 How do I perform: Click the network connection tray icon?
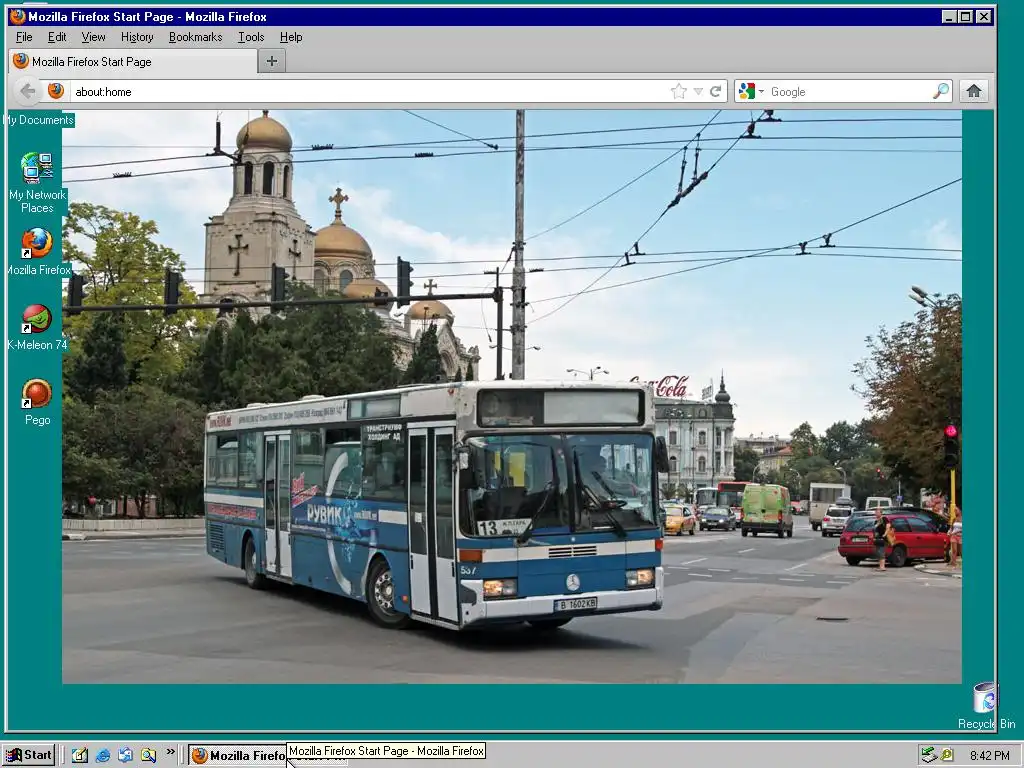click(x=929, y=756)
